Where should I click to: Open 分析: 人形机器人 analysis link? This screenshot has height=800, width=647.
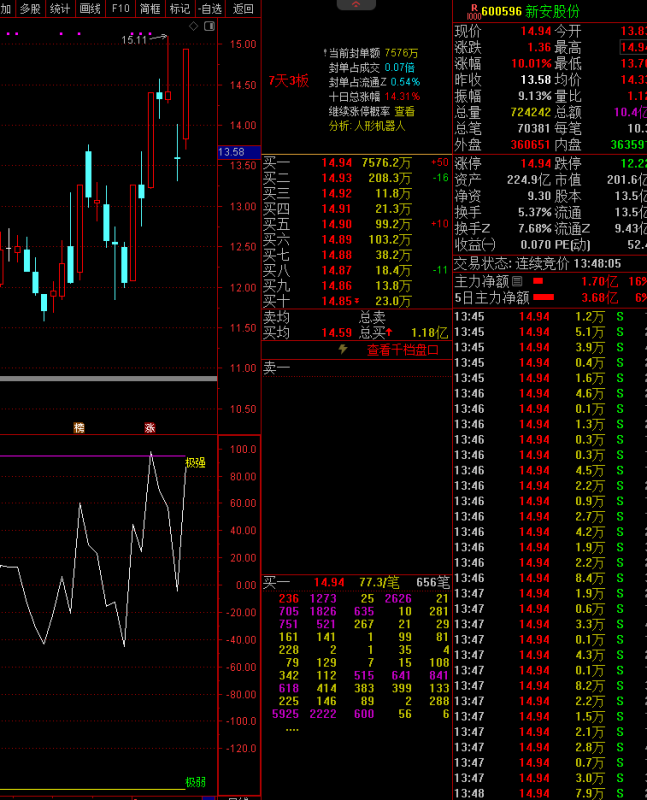pyautogui.click(x=367, y=126)
